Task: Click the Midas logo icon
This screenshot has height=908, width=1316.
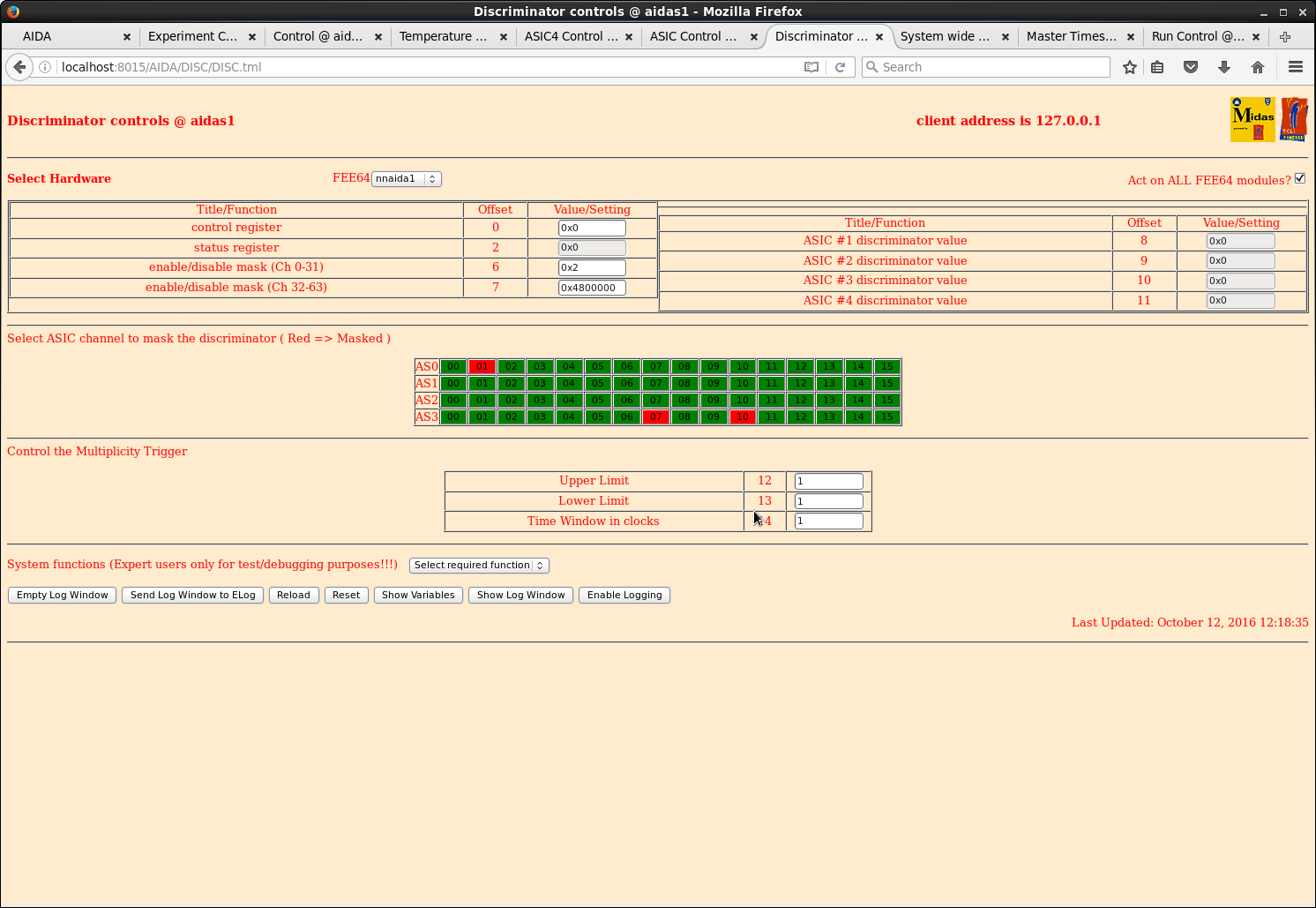Action: pos(1252,119)
